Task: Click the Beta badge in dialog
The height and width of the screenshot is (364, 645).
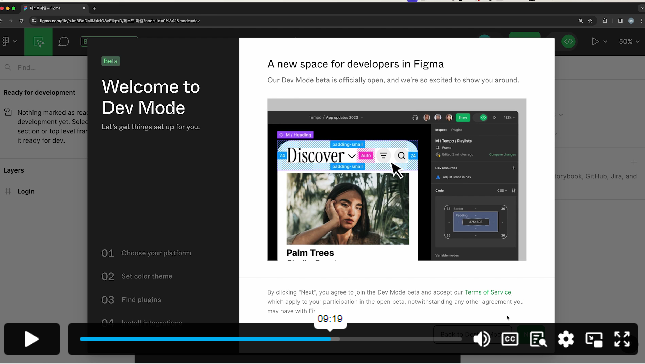Action: pyautogui.click(x=110, y=61)
